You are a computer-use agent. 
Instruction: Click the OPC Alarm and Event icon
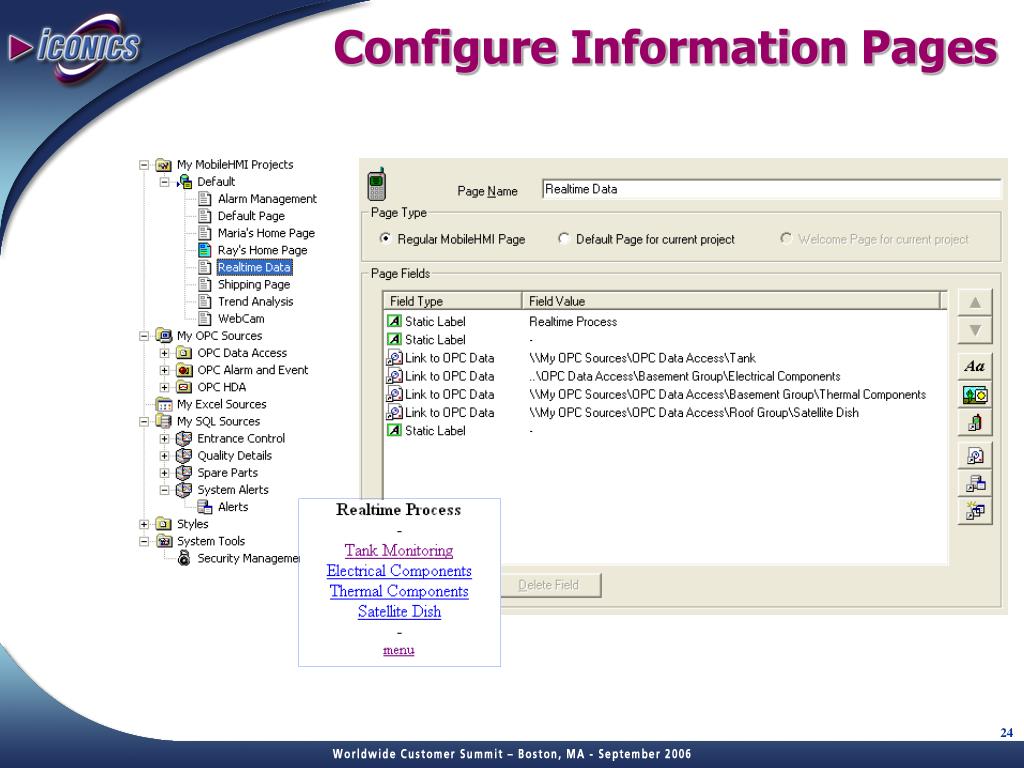point(184,370)
